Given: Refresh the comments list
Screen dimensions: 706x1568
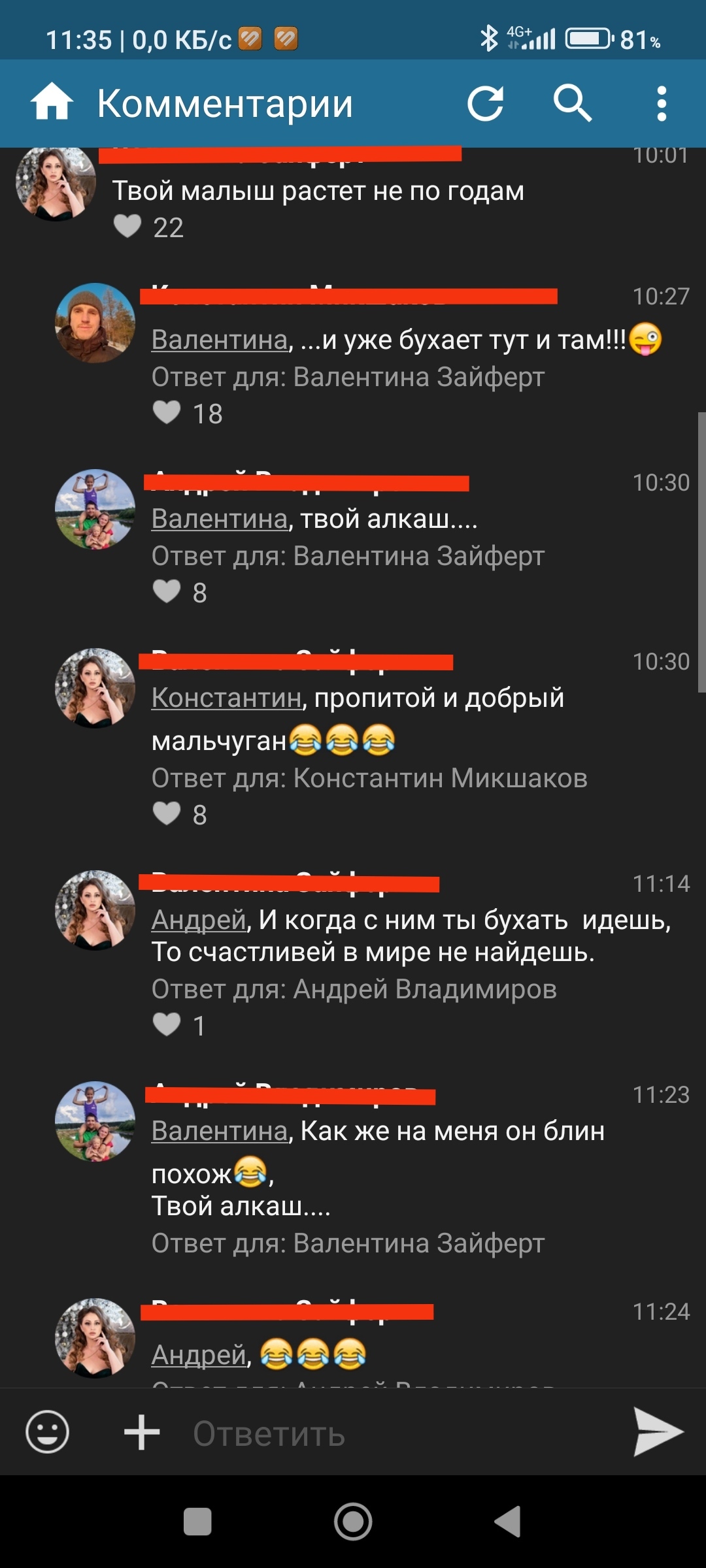Looking at the screenshot, I should point(486,103).
